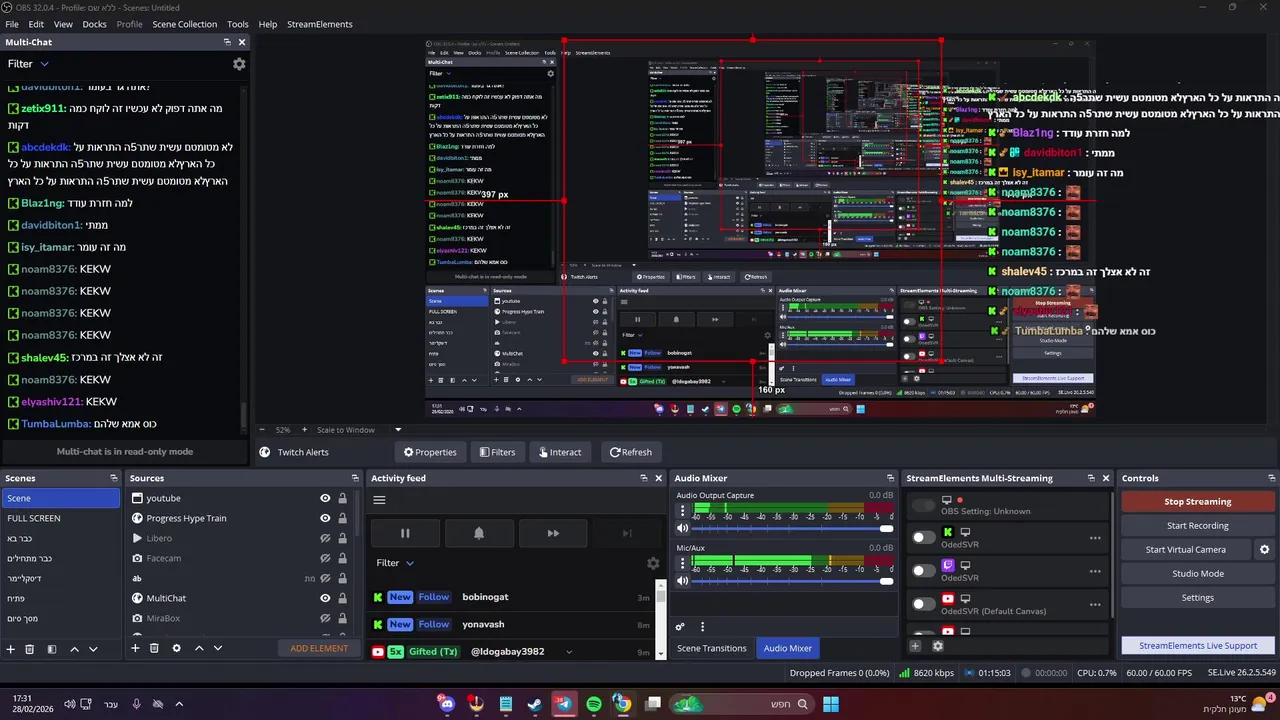Mute alerts with the bell button

pyautogui.click(x=479, y=533)
